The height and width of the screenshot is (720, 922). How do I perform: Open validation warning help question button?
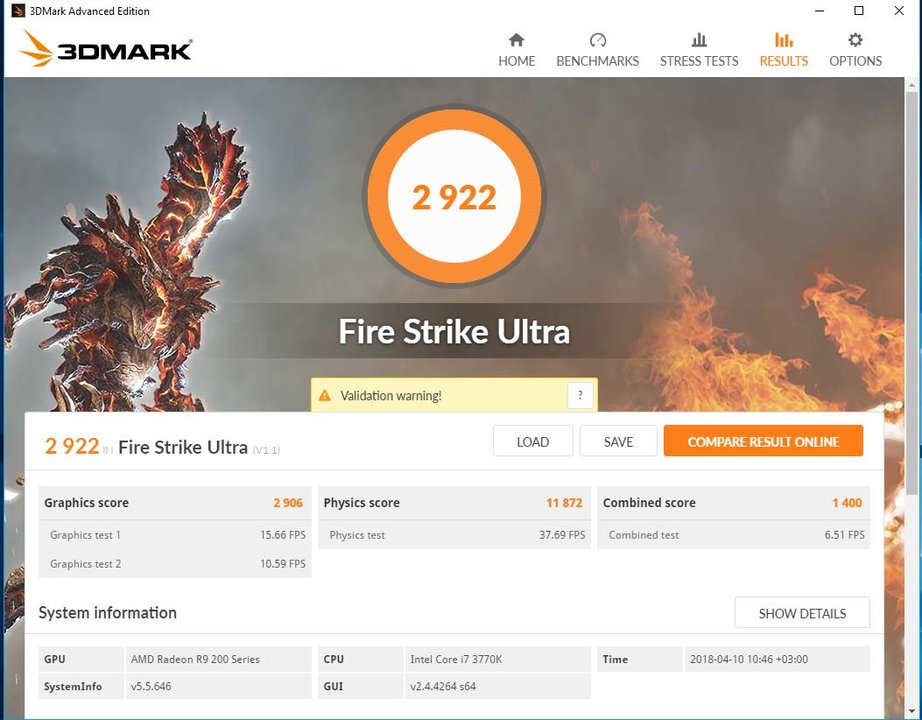click(580, 395)
